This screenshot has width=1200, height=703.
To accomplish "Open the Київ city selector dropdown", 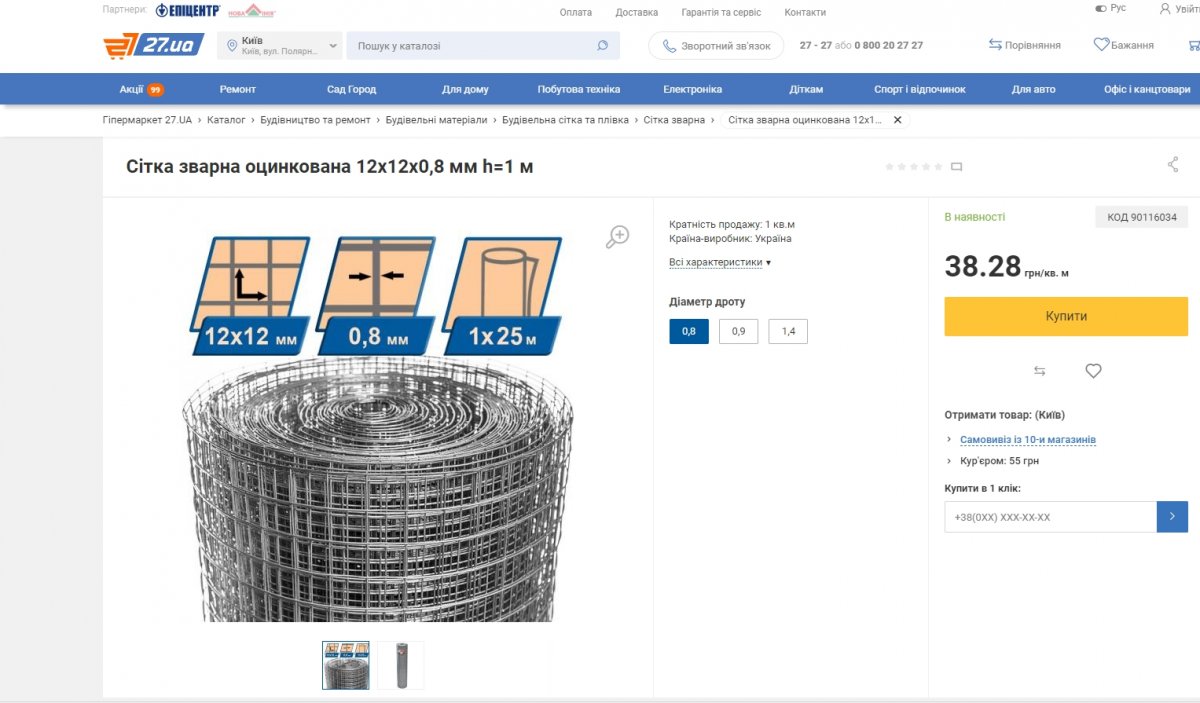I will point(280,46).
